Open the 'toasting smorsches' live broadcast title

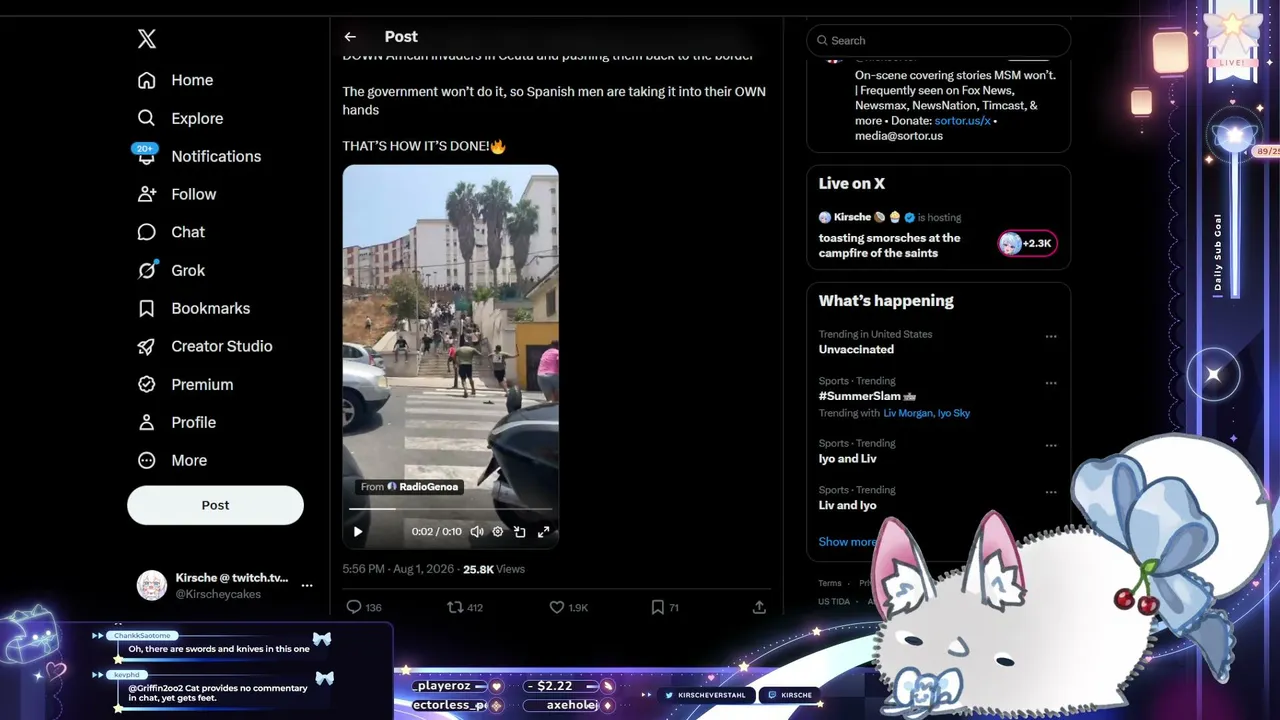pyautogui.click(x=889, y=246)
